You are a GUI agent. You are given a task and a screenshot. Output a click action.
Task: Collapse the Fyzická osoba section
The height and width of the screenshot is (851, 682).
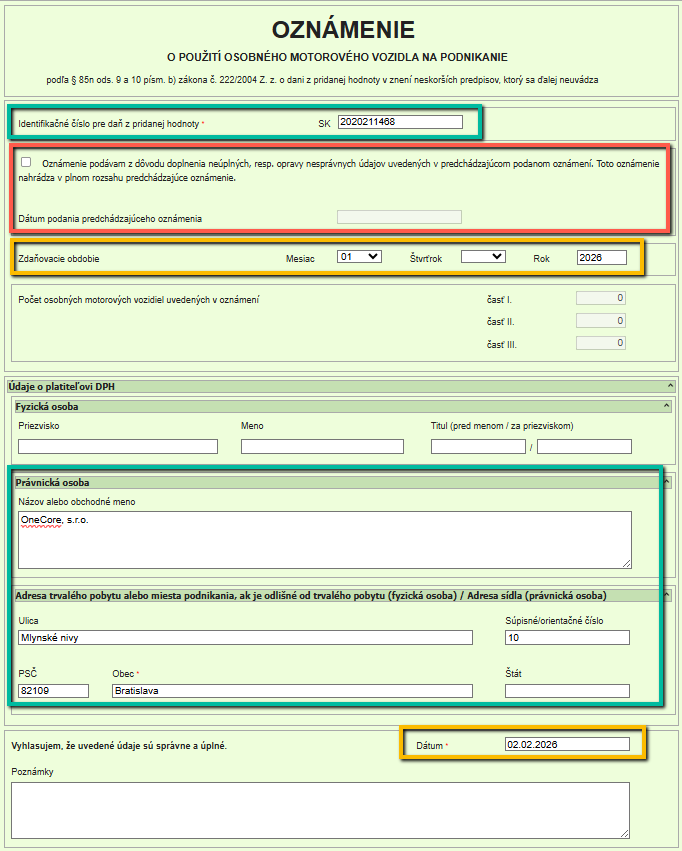pyautogui.click(x=665, y=406)
